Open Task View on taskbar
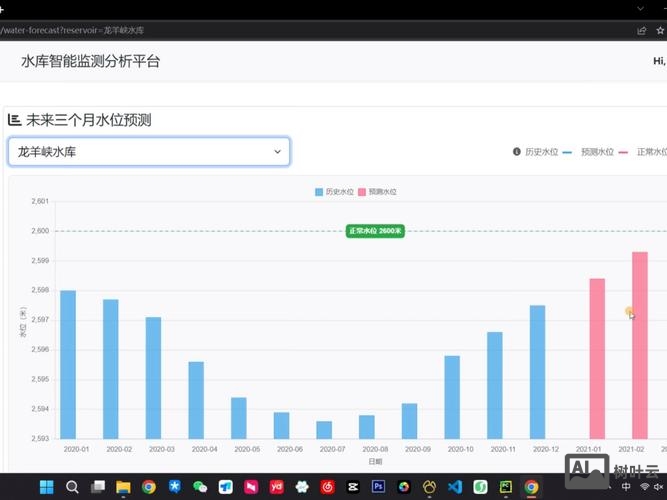This screenshot has height=500, width=667. tap(98, 486)
